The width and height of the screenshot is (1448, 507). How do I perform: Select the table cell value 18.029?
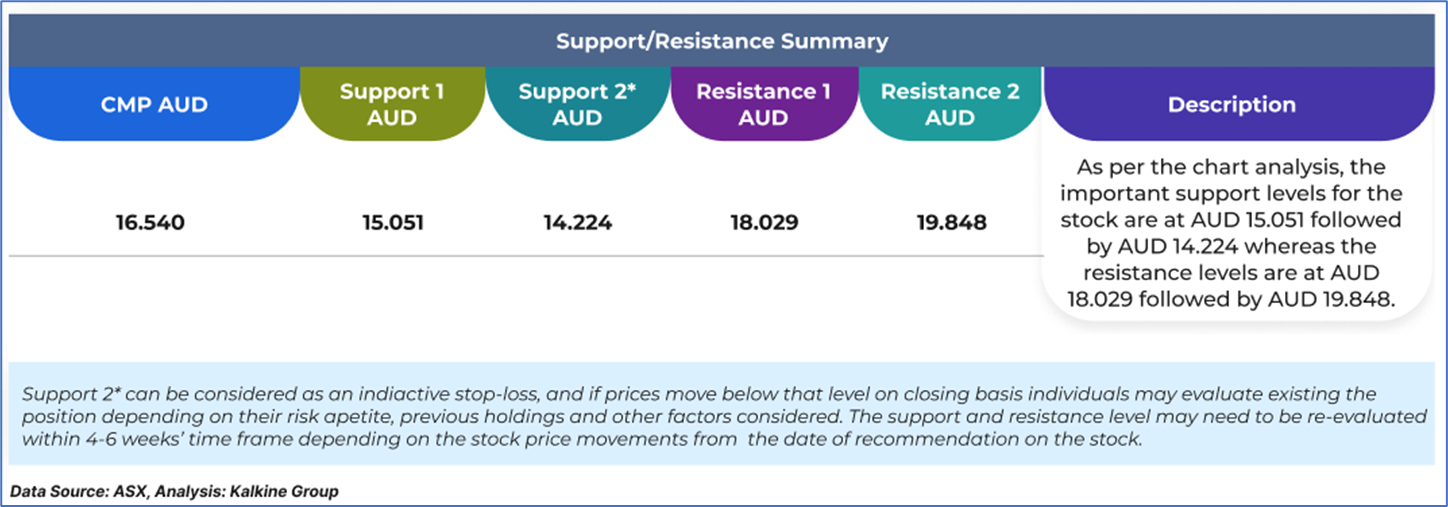(763, 222)
